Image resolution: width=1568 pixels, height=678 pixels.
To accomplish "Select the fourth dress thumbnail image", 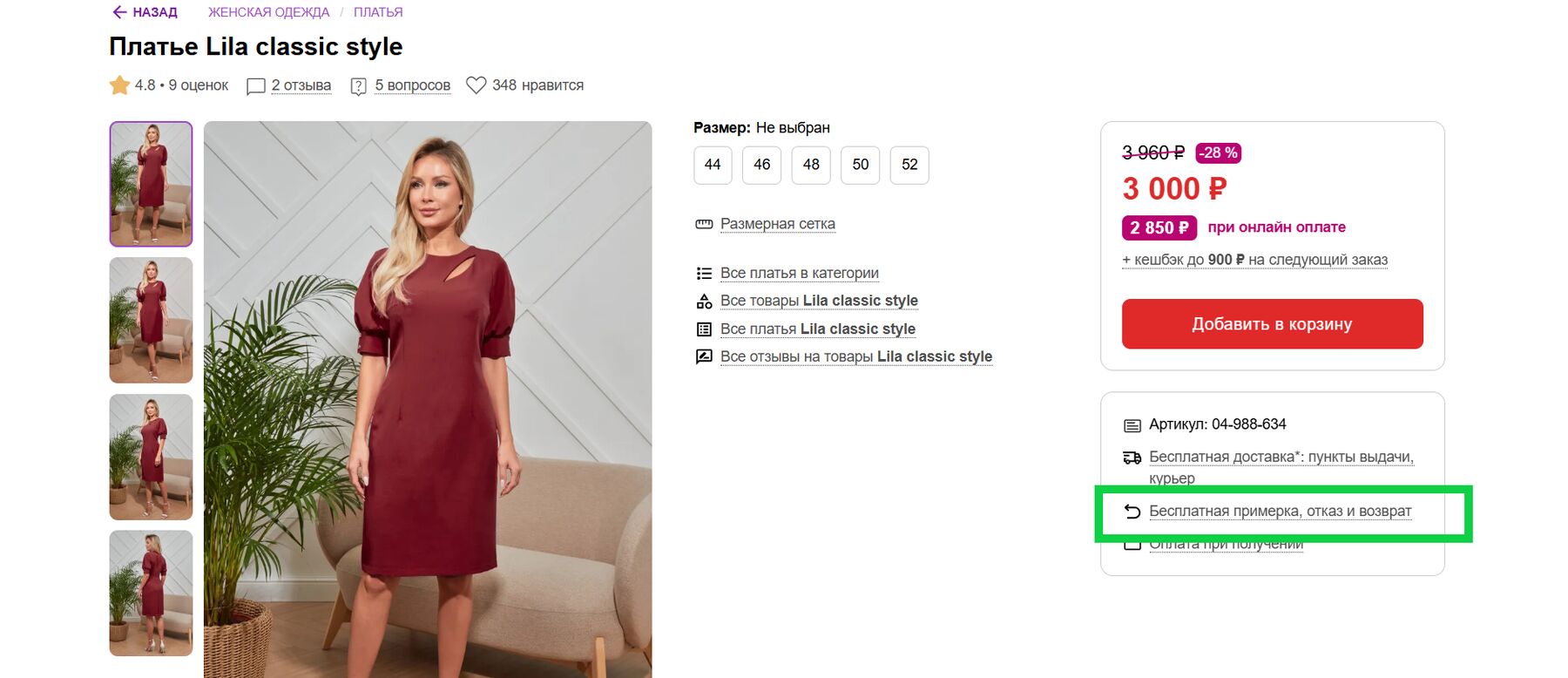I will click(x=151, y=593).
